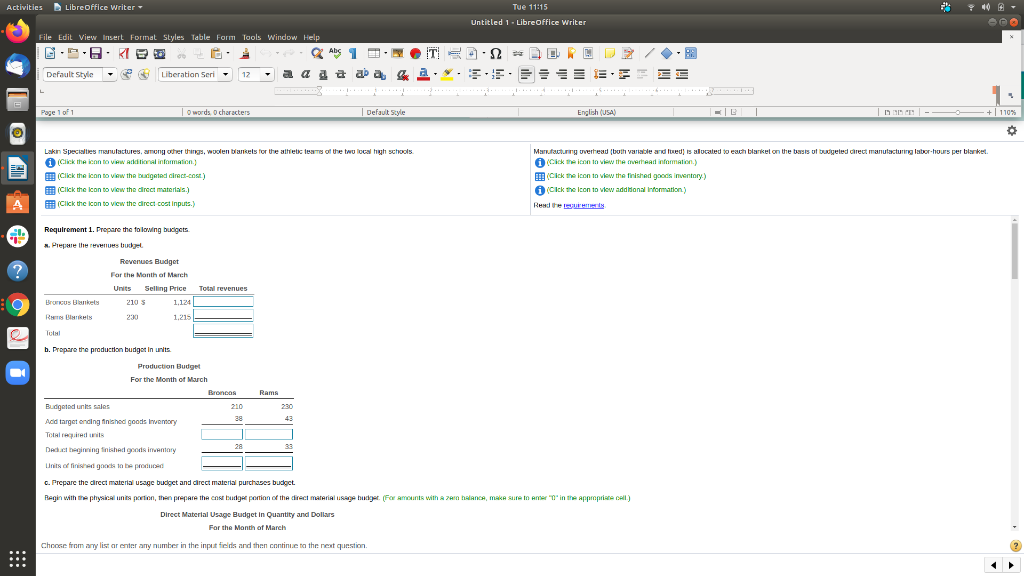Open the Help menu

[x=312, y=37]
